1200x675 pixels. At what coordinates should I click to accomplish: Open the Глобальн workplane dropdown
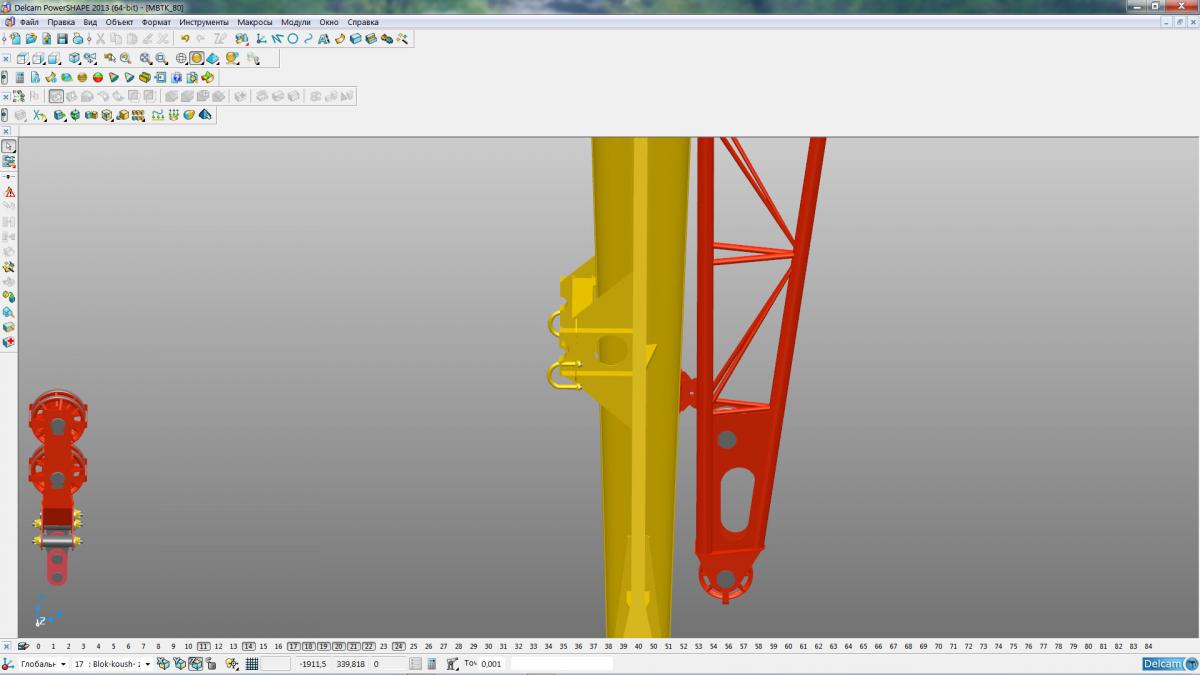pos(43,663)
